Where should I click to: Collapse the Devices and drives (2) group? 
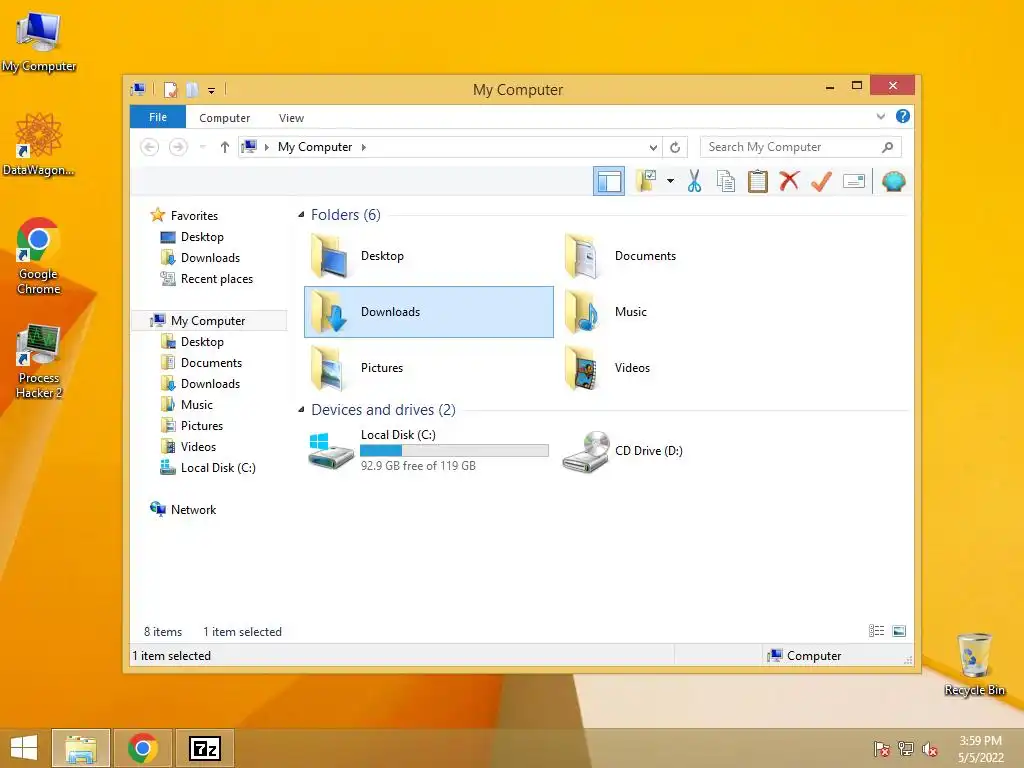(x=301, y=410)
